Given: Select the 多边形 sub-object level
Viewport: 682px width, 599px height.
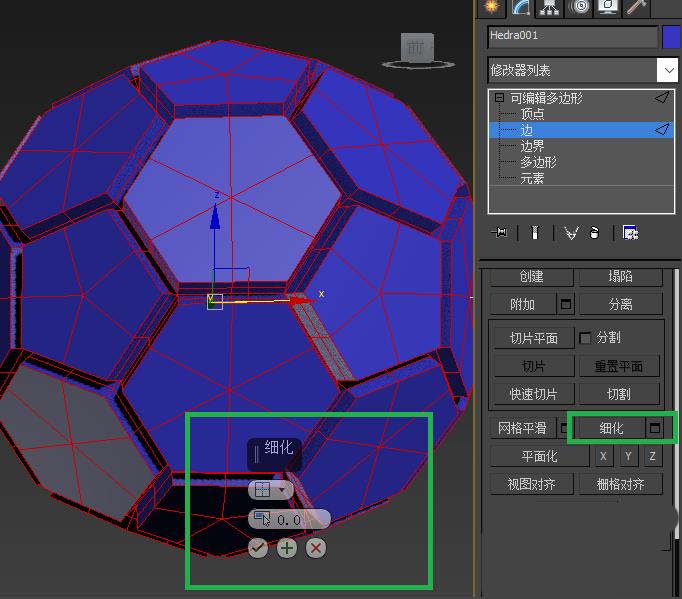Looking at the screenshot, I should 538,162.
